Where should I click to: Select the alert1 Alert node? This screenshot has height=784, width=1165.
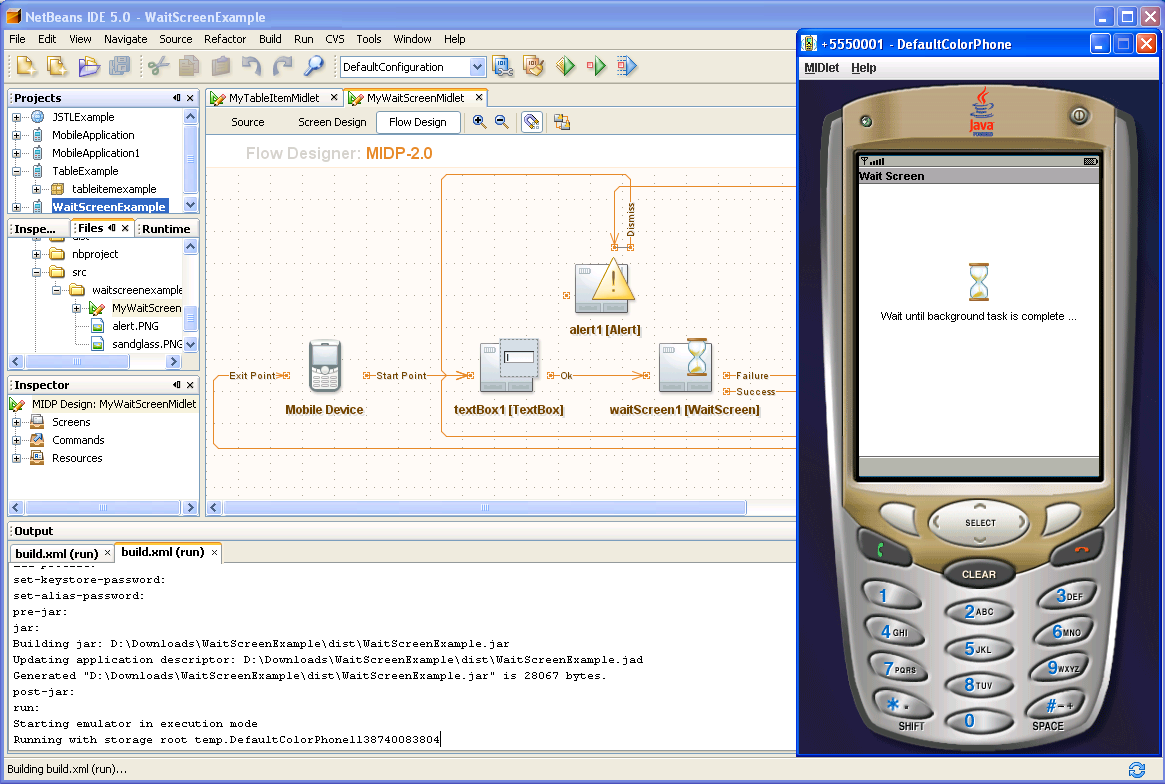pyautogui.click(x=604, y=286)
